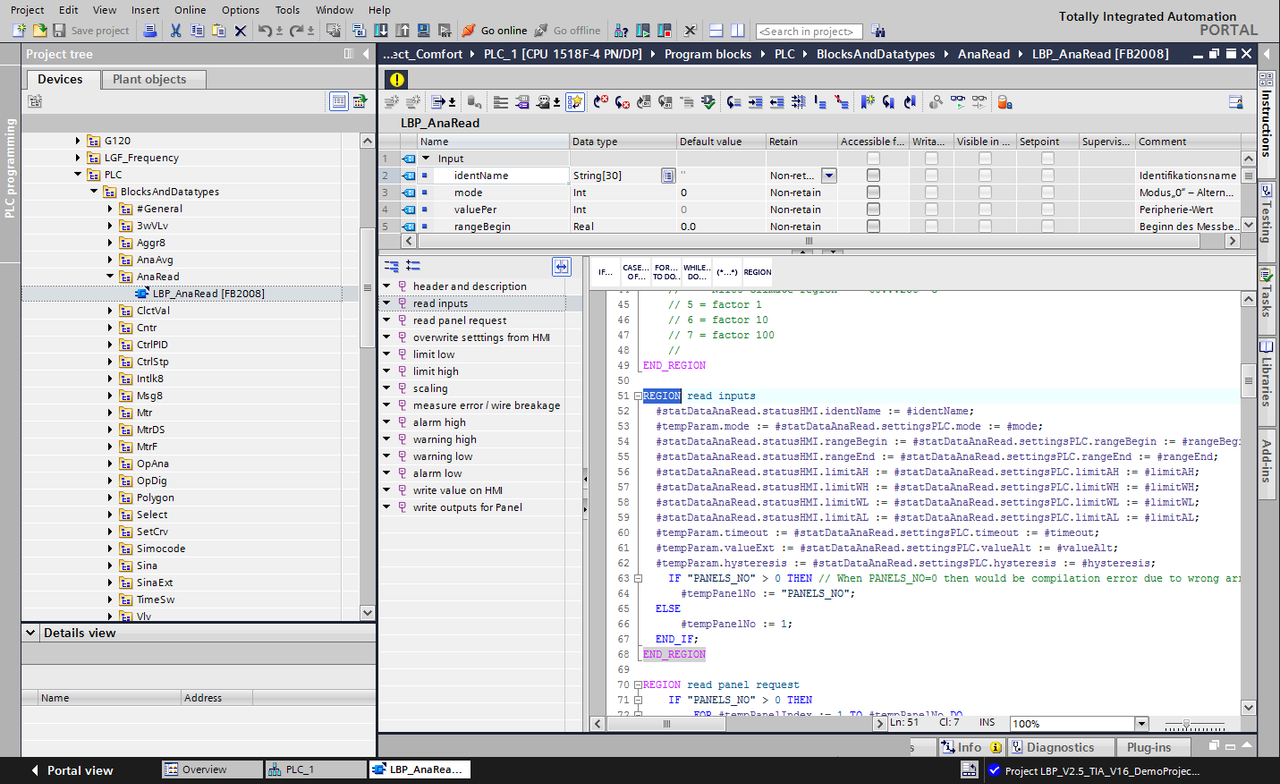Screen dimensions: 1280x784
Task: Click the Delete X icon in main toolbar
Action: click(x=240, y=31)
